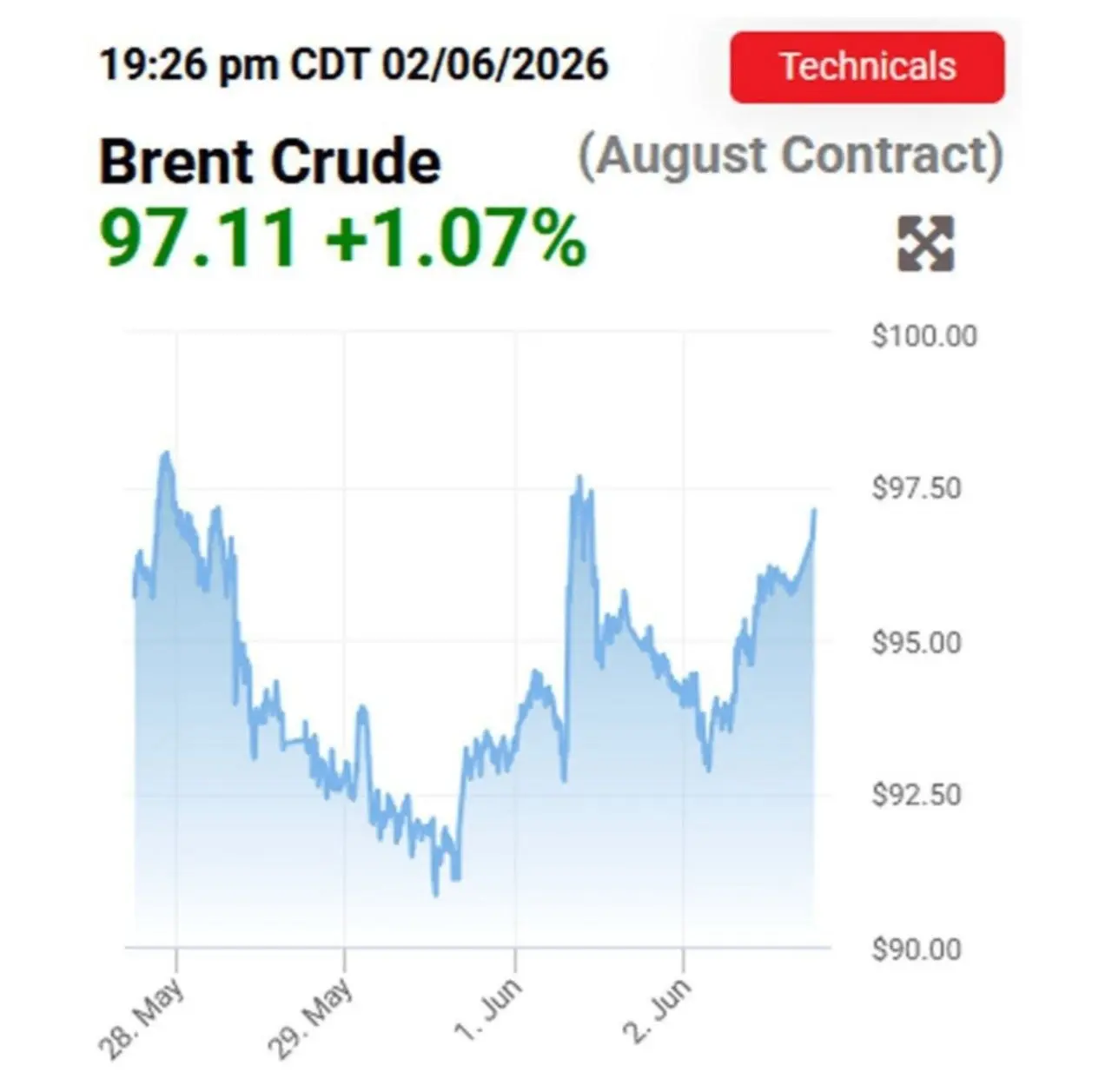Click the $95.00 axis label
The height and width of the screenshot is (1092, 1112).
(917, 643)
